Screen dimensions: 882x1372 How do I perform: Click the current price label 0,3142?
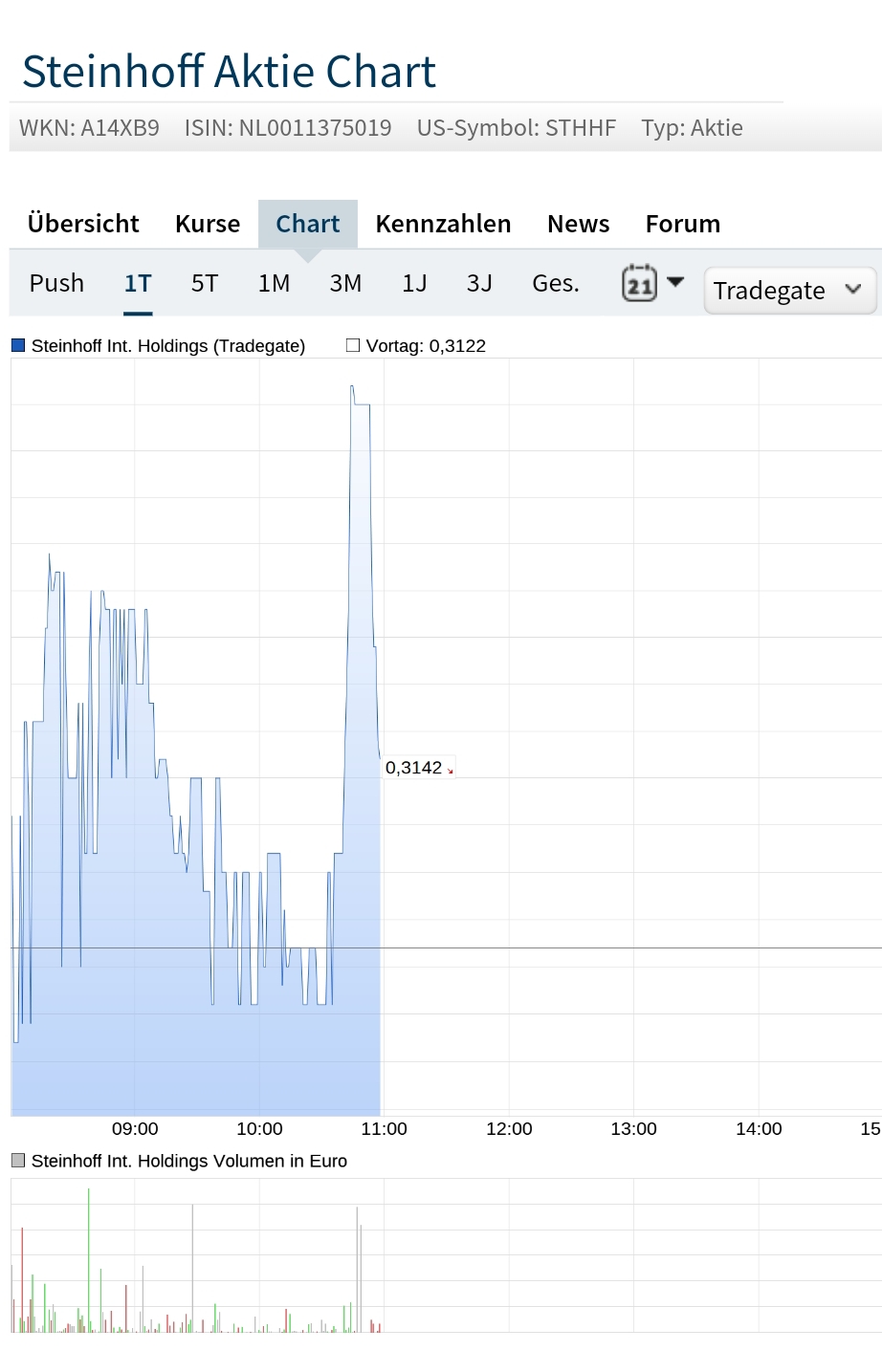[415, 767]
